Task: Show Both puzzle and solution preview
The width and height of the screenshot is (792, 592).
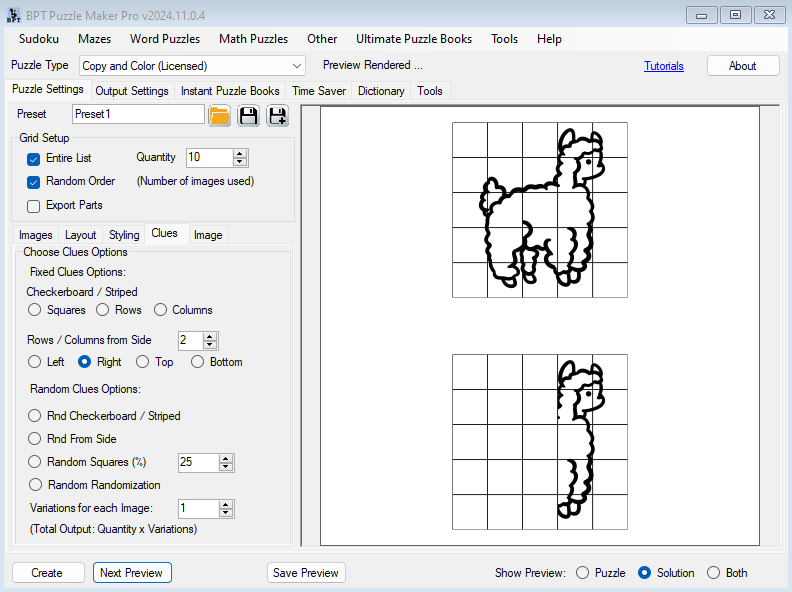Action: 713,573
